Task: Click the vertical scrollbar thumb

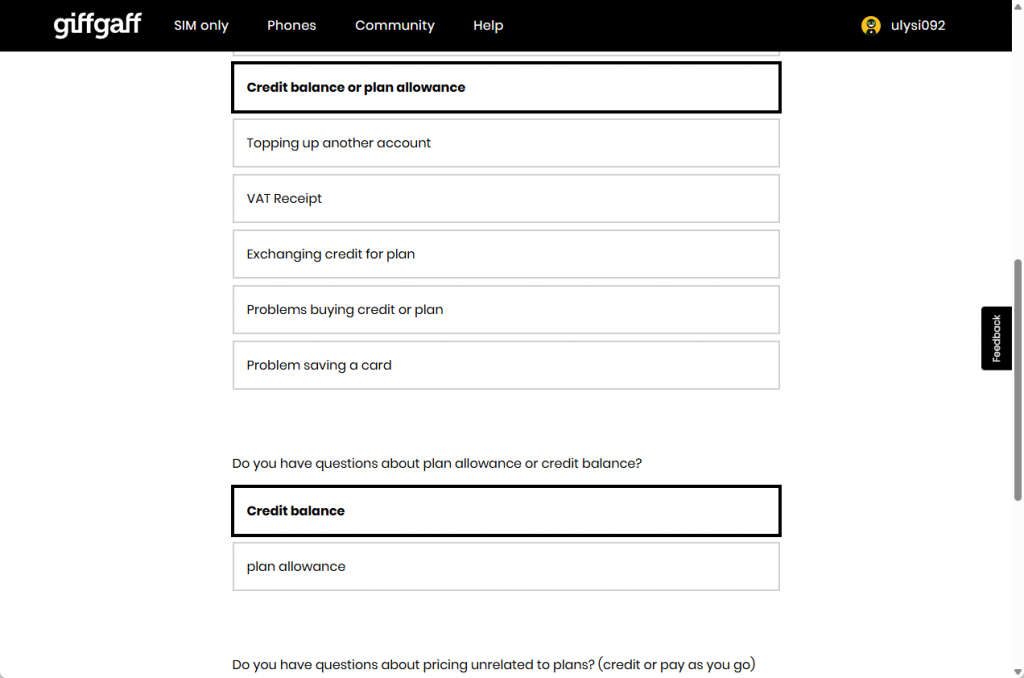Action: [1017, 380]
